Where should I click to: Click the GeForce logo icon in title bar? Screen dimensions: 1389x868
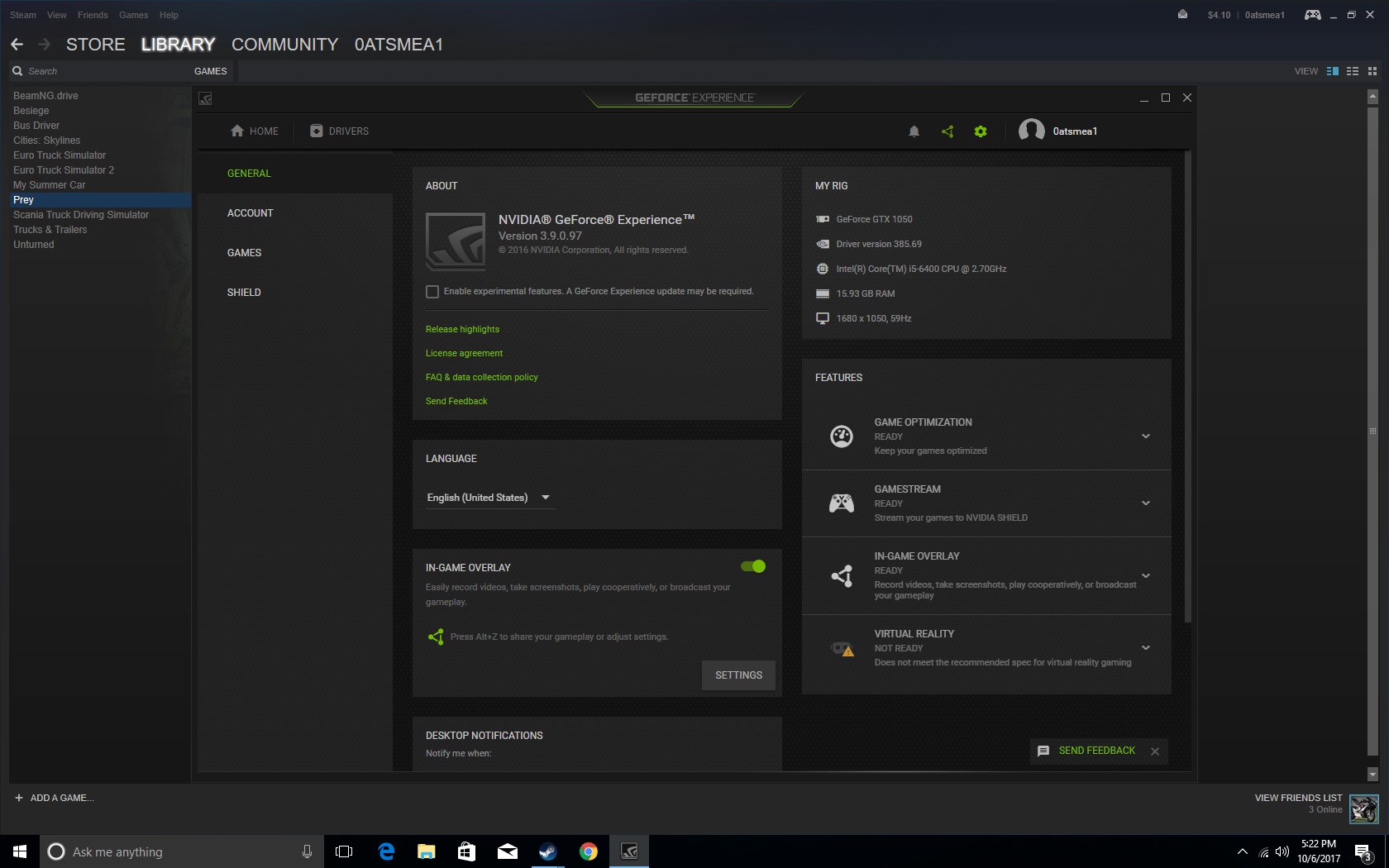[x=206, y=98]
